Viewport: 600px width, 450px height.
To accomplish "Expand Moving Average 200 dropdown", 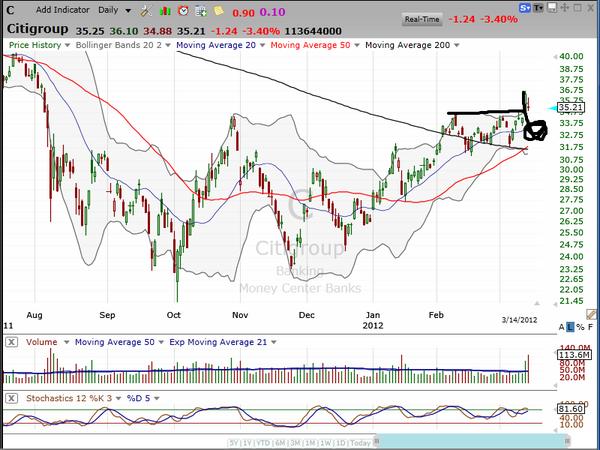I will pyautogui.click(x=457, y=46).
